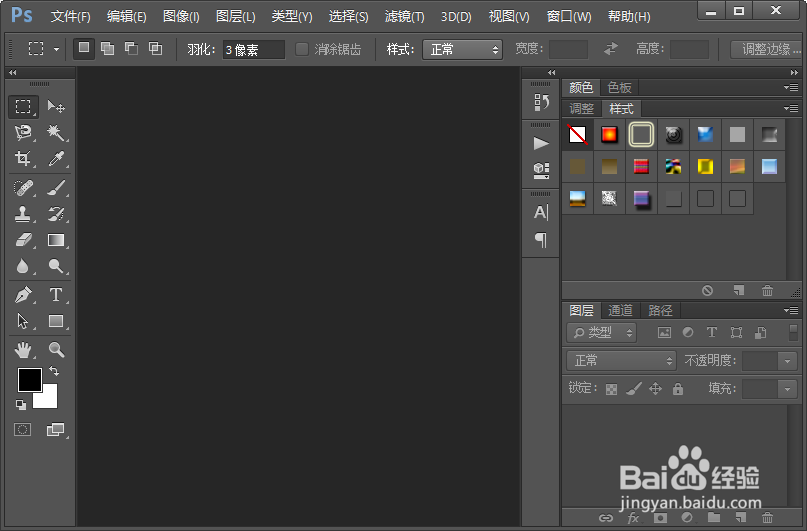The width and height of the screenshot is (807, 531).
Task: Select the Rectangular Marquee tool in toolbox
Action: [23, 107]
